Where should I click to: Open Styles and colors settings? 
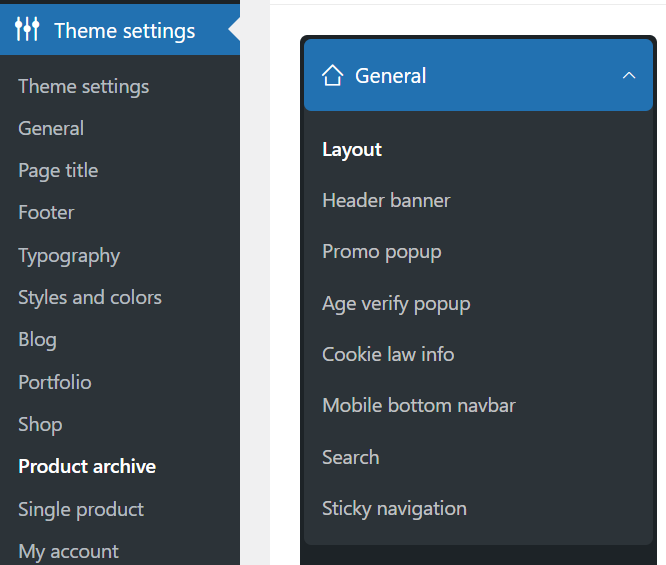tap(90, 297)
